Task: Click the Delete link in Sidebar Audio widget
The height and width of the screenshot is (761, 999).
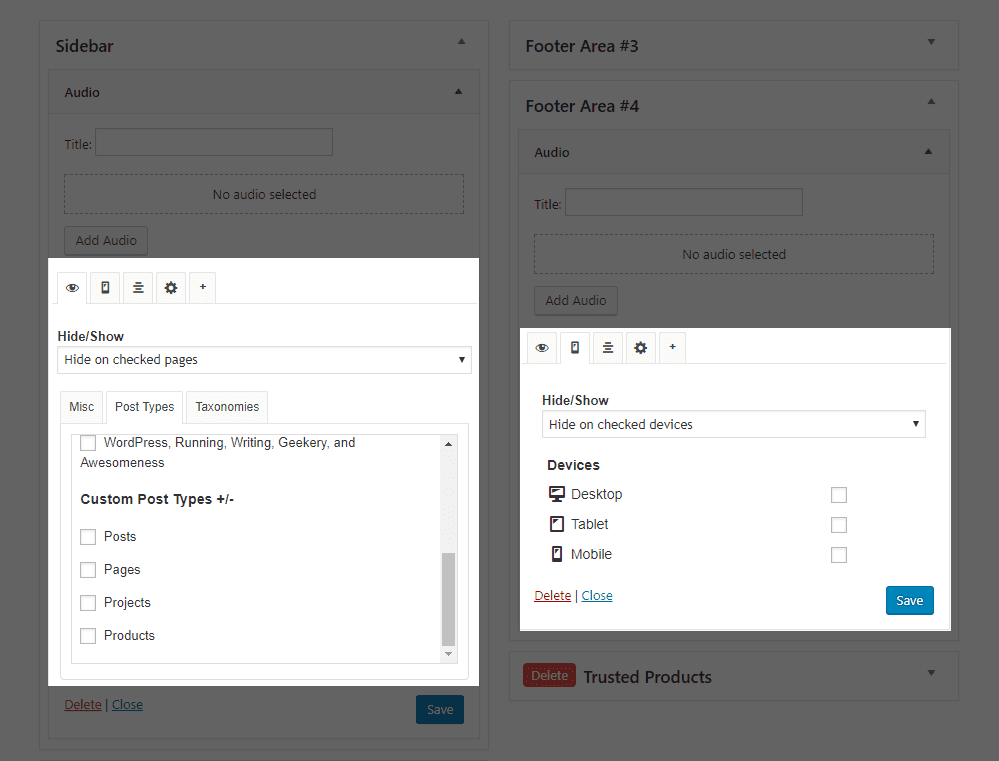Action: [83, 704]
